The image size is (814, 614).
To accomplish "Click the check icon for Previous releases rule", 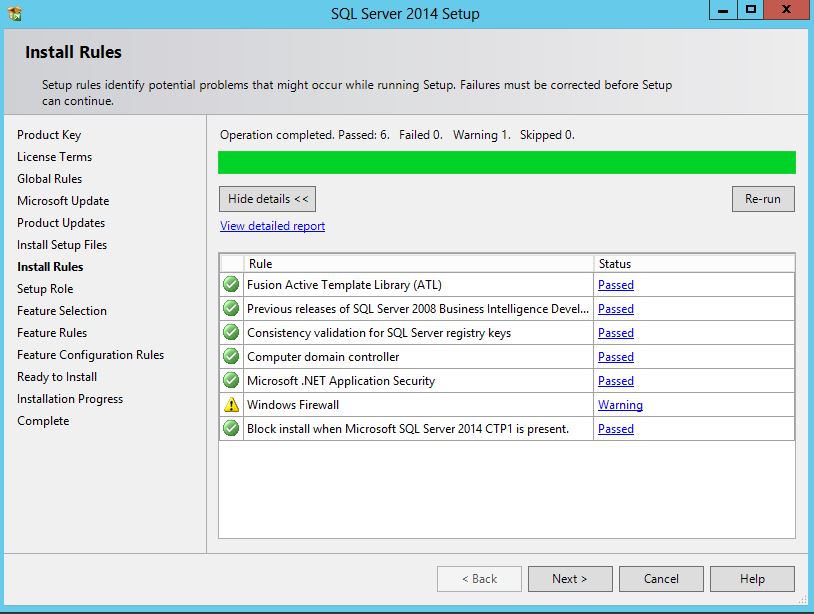I will coord(231,309).
